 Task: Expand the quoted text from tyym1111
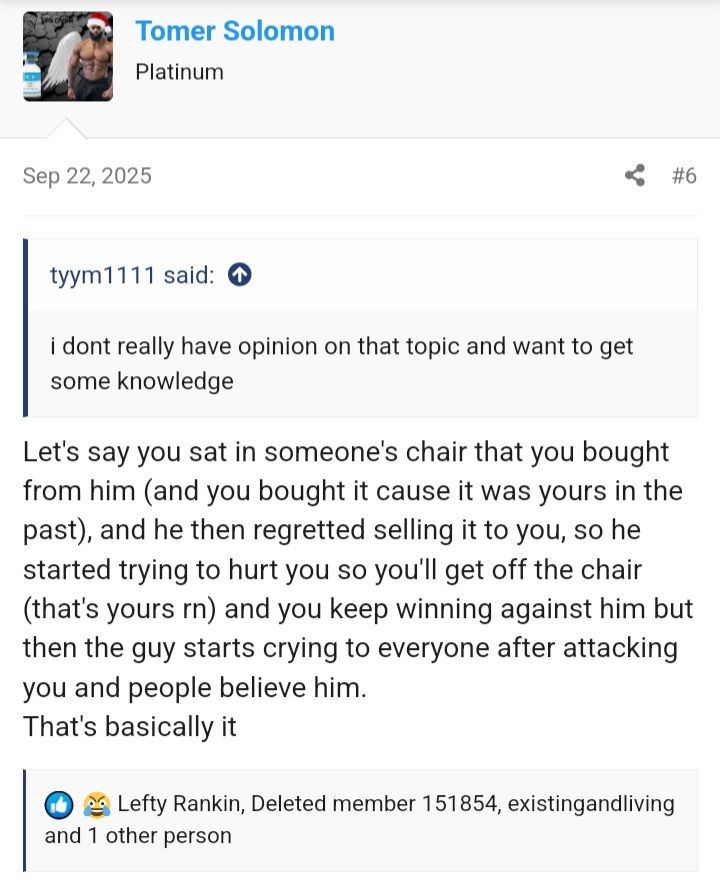click(342, 364)
